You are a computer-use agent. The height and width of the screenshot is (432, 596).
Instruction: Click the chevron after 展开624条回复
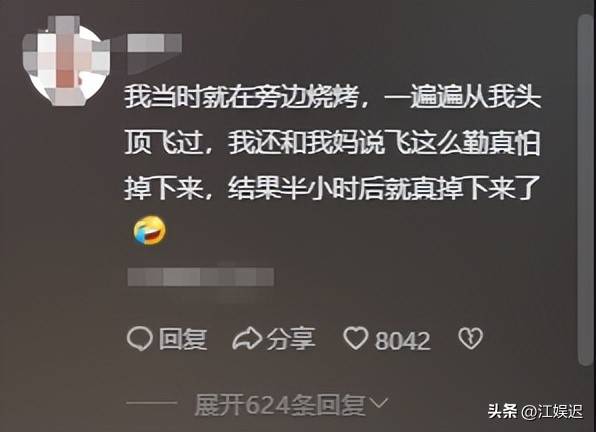(x=379, y=404)
